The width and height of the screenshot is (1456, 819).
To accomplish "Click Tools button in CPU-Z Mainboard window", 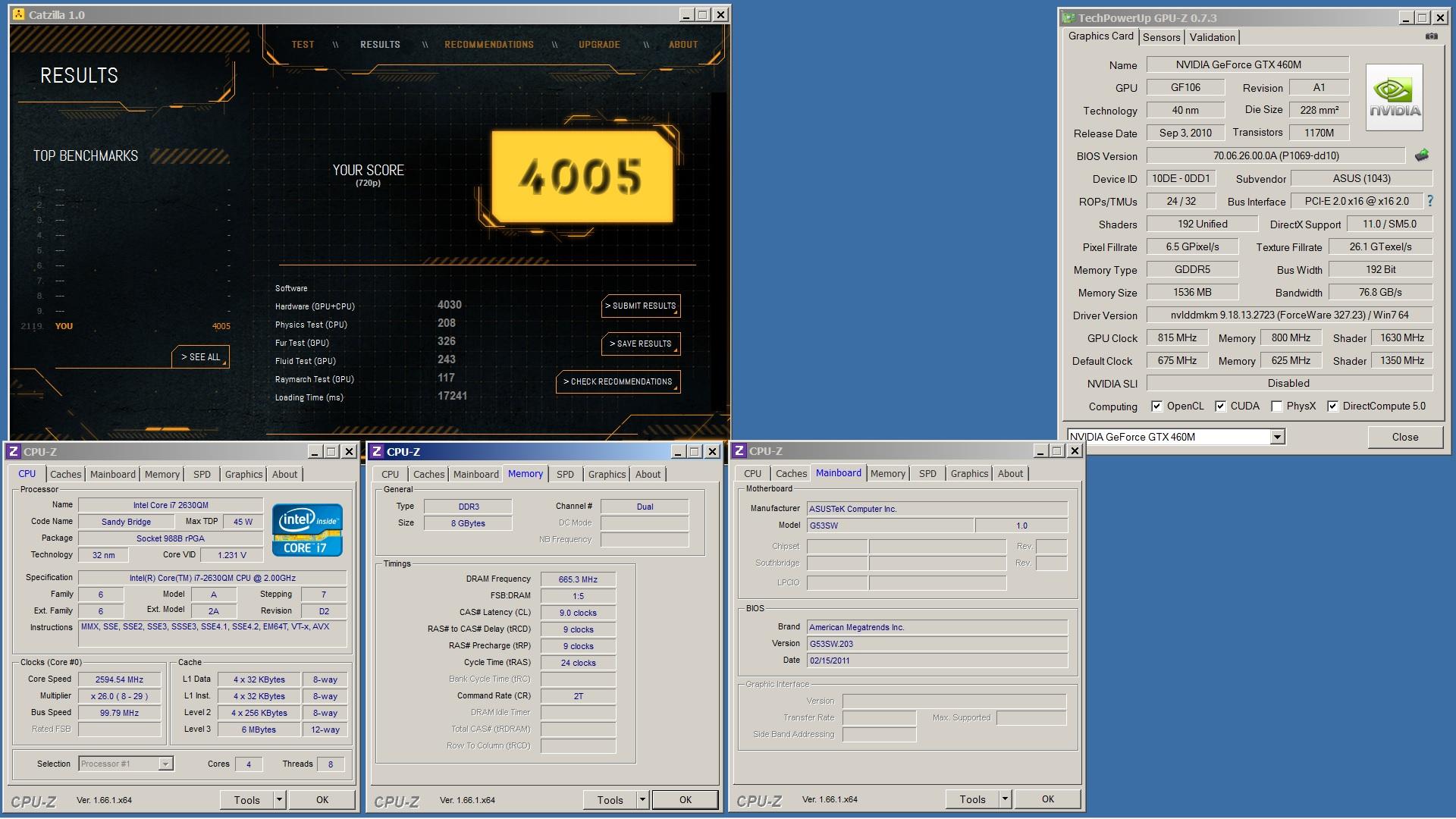I will tap(972, 799).
